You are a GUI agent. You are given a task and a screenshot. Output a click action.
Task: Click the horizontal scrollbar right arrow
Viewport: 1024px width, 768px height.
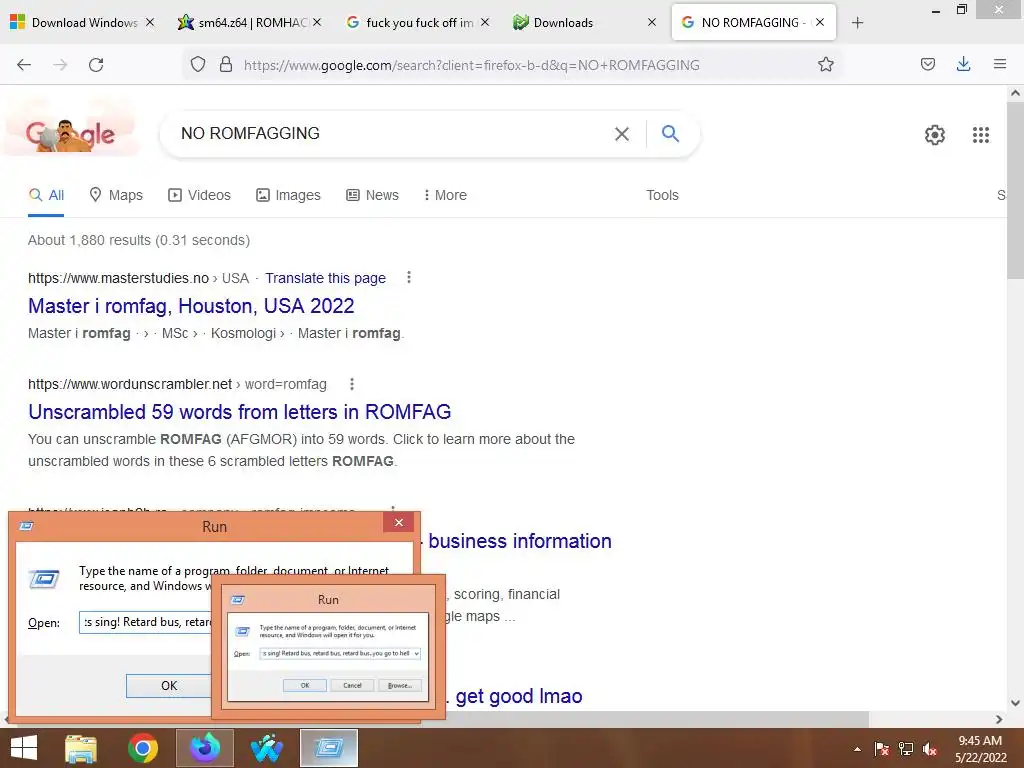(x=999, y=719)
